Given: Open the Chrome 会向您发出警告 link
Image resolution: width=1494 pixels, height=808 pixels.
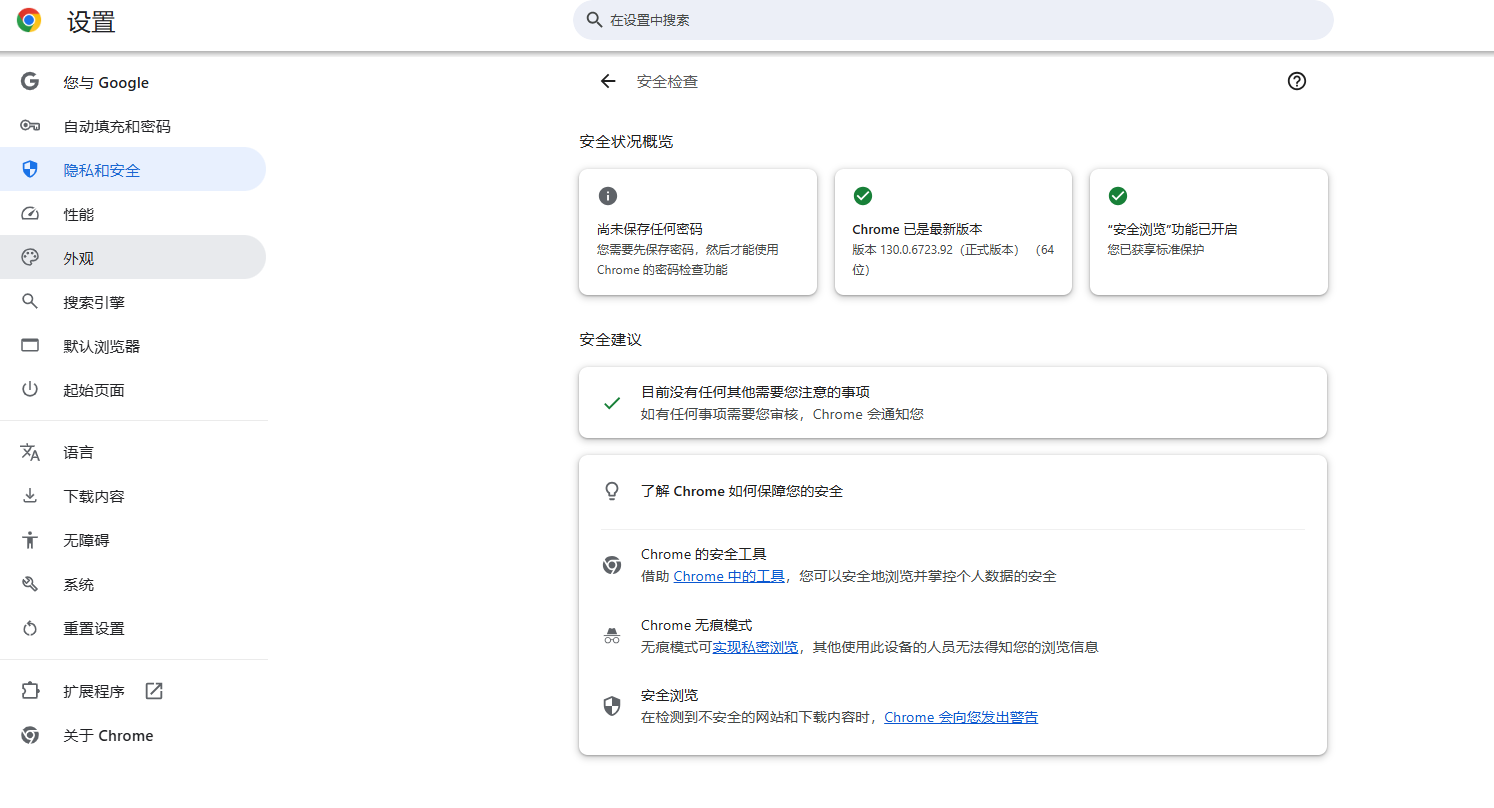Looking at the screenshot, I should pyautogui.click(x=961, y=717).
